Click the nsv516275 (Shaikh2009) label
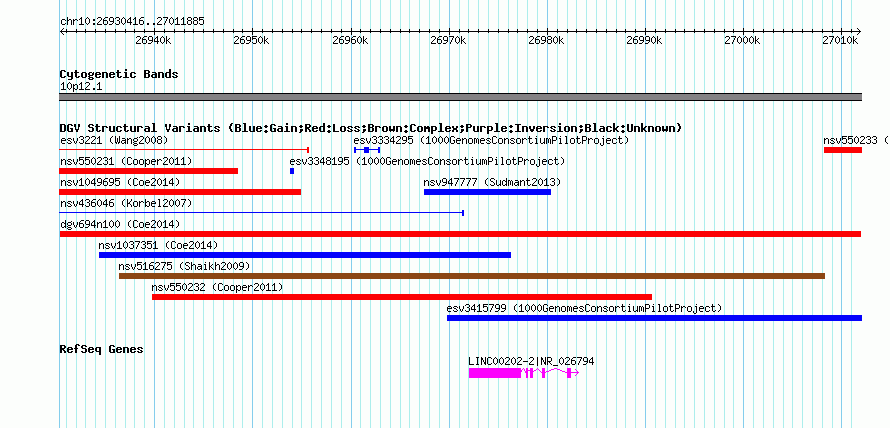The height and width of the screenshot is (428, 890). (x=184, y=266)
